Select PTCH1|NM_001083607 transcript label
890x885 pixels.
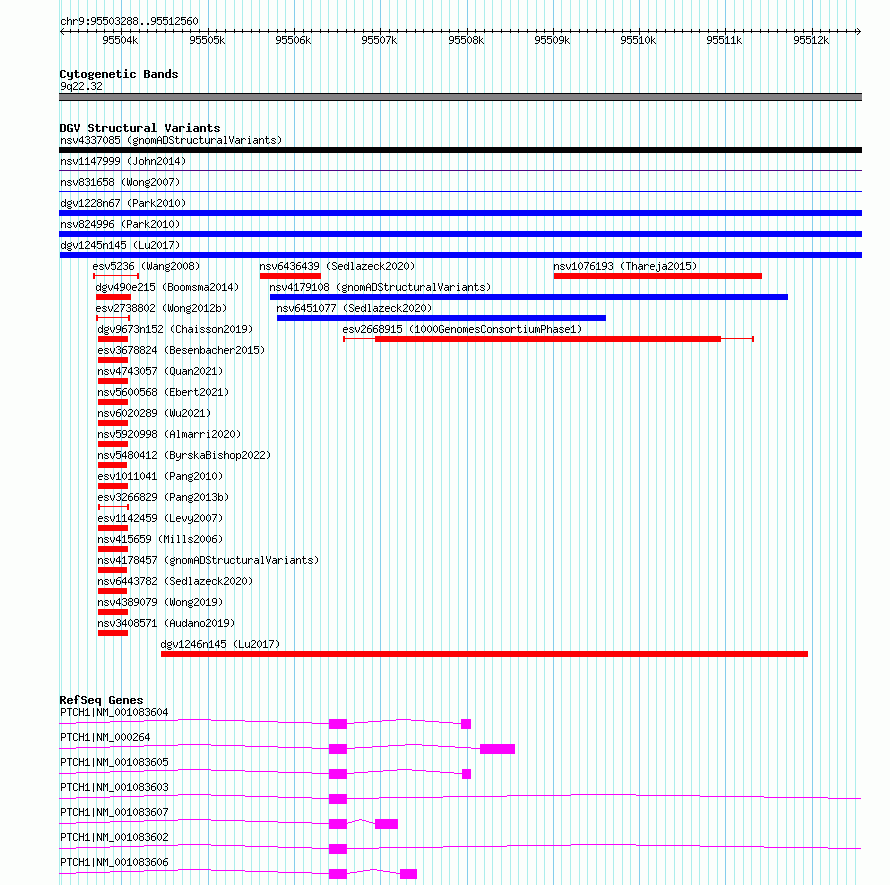coord(114,812)
